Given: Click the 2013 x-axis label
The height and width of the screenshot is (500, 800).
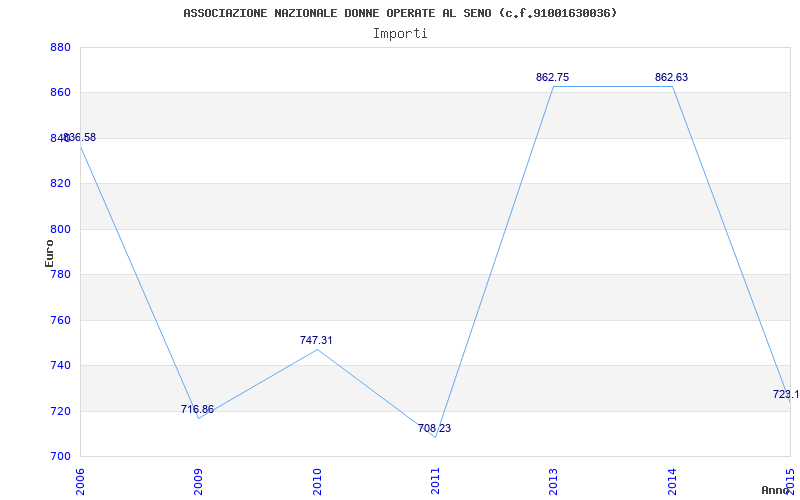Looking at the screenshot, I should click(554, 482).
